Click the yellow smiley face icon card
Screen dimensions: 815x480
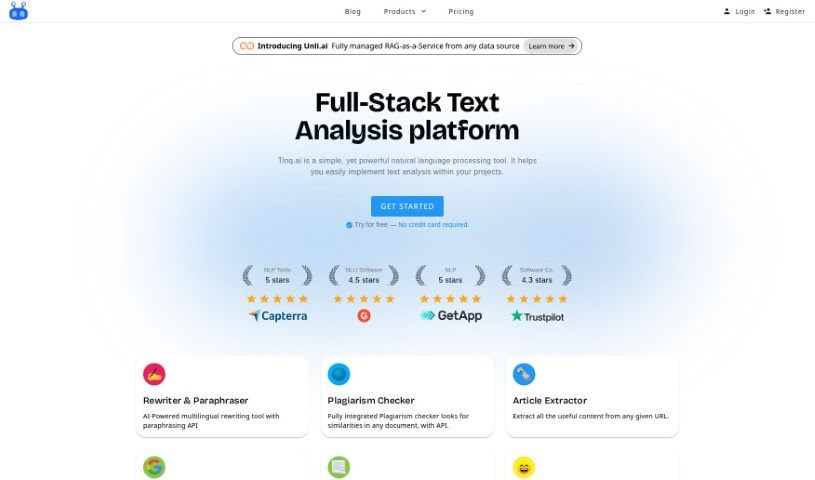pyautogui.click(x=524, y=467)
